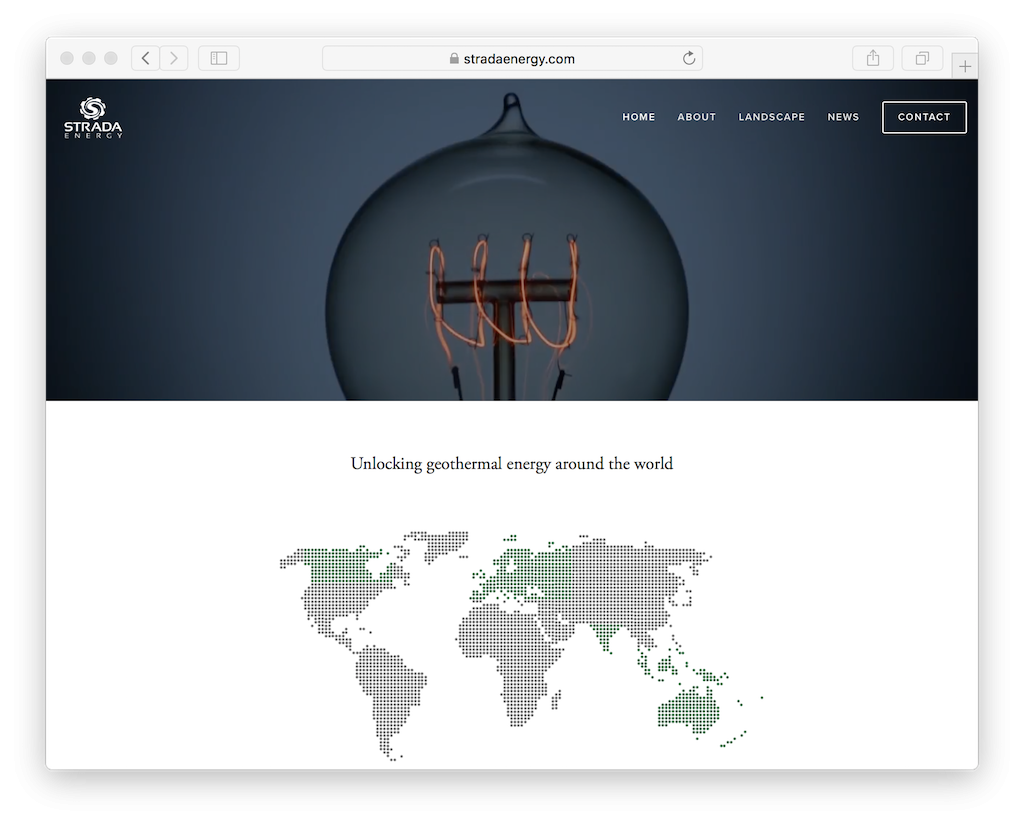The width and height of the screenshot is (1024, 824).
Task: Click the green minimize/zoom window button
Action: [x=111, y=58]
